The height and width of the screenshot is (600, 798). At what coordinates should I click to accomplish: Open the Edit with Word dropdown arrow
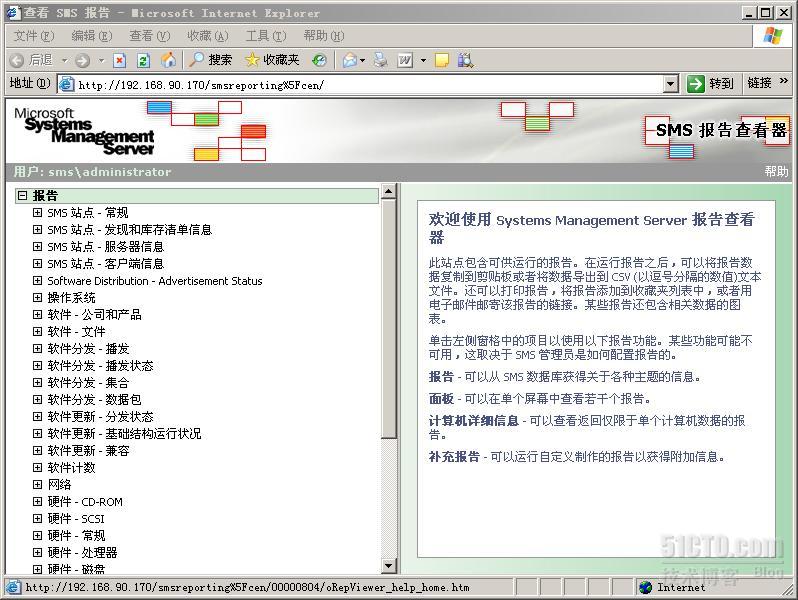[x=423, y=61]
